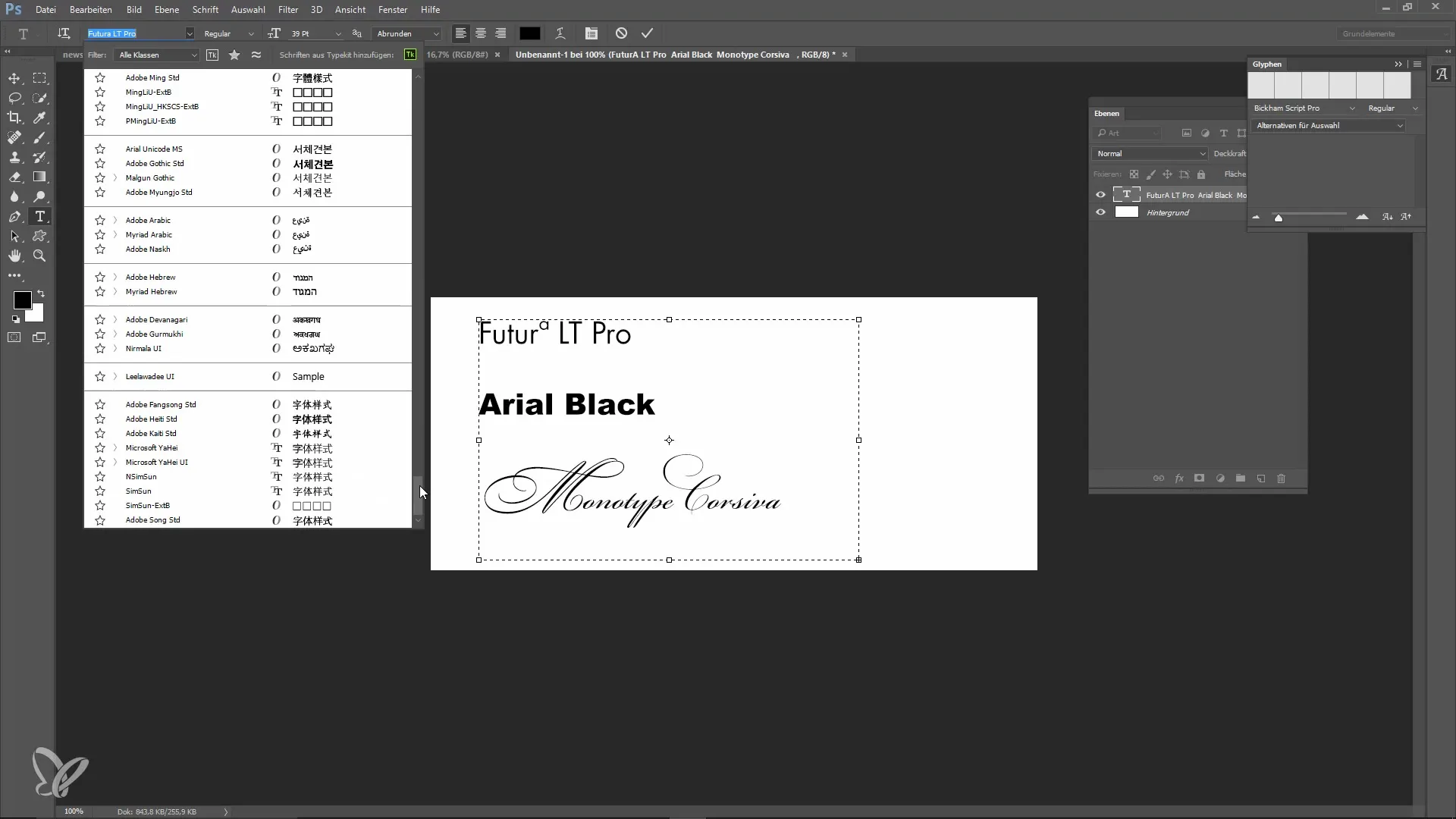The width and height of the screenshot is (1456, 819).
Task: Select the Clone Stamp tool
Action: click(x=14, y=157)
